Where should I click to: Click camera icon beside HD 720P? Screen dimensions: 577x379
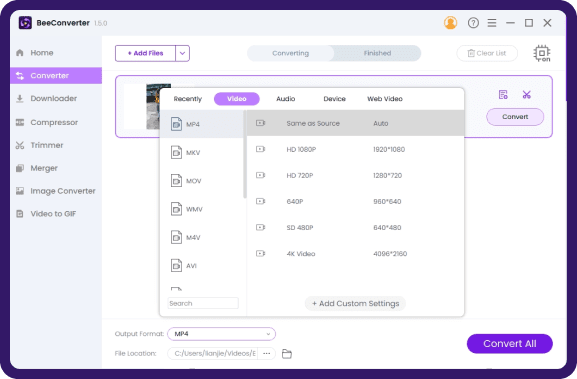[261, 175]
